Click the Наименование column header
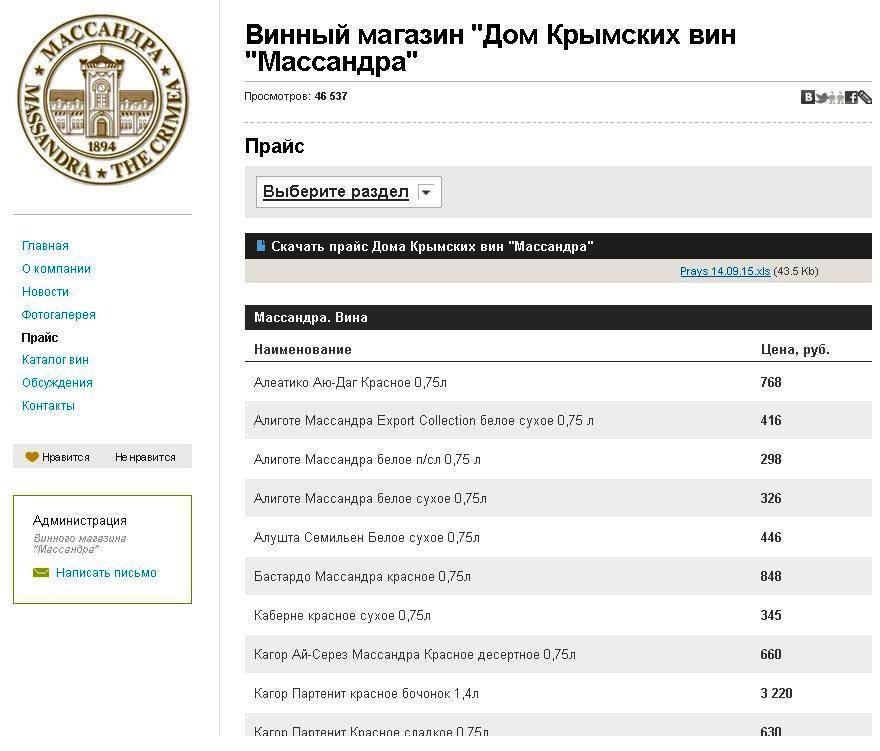The image size is (880, 751). pos(302,349)
